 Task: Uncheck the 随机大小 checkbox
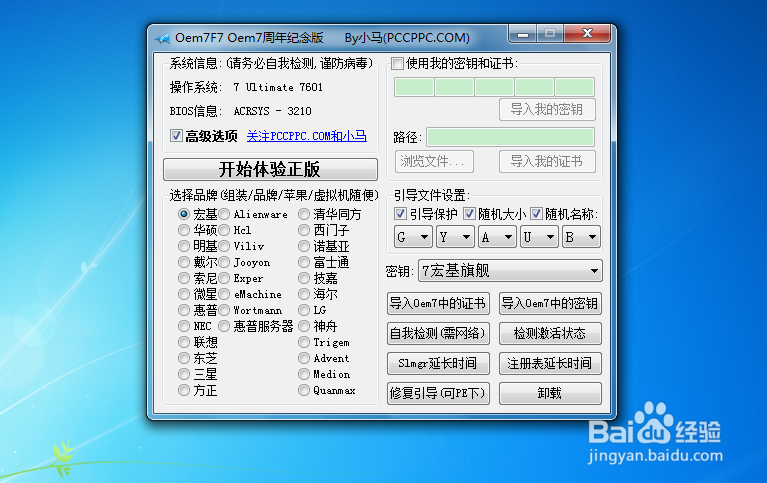point(469,214)
